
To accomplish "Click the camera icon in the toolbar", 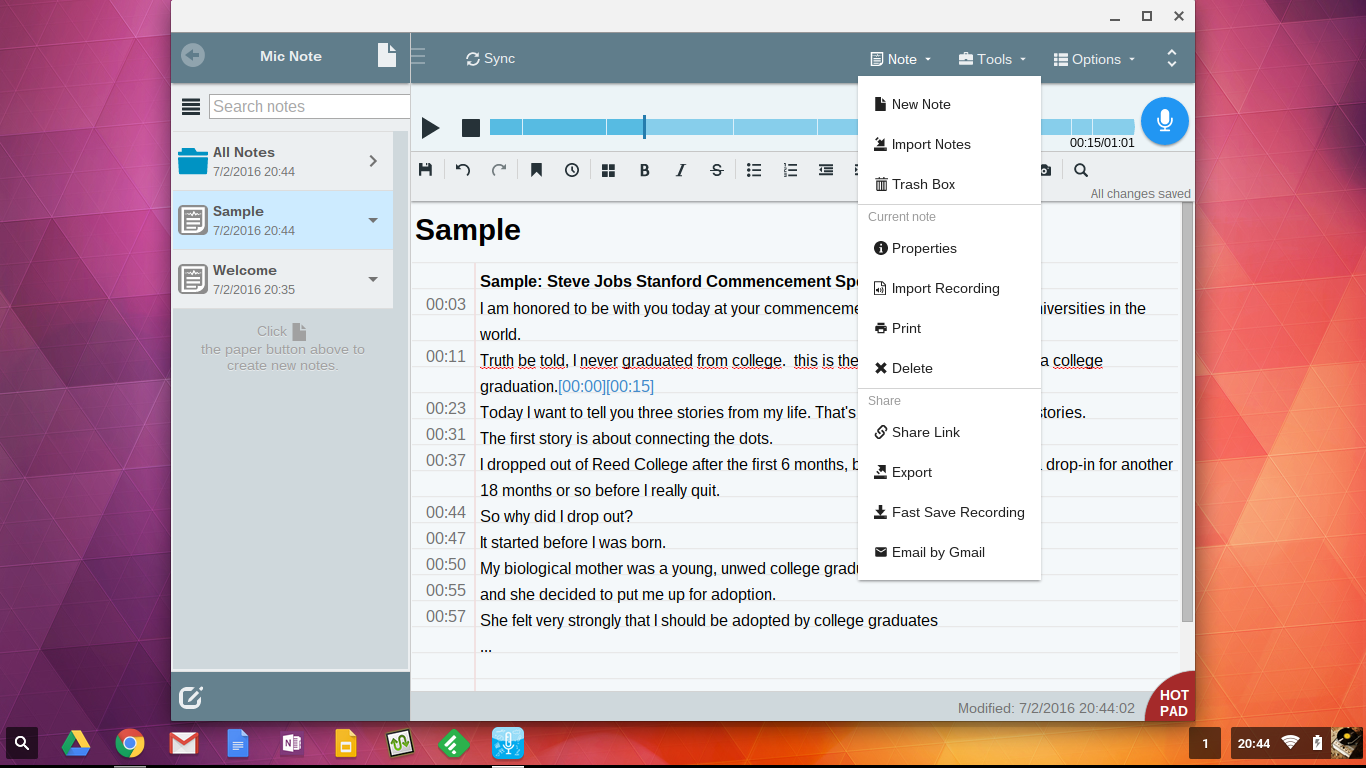I will (x=1045, y=170).
